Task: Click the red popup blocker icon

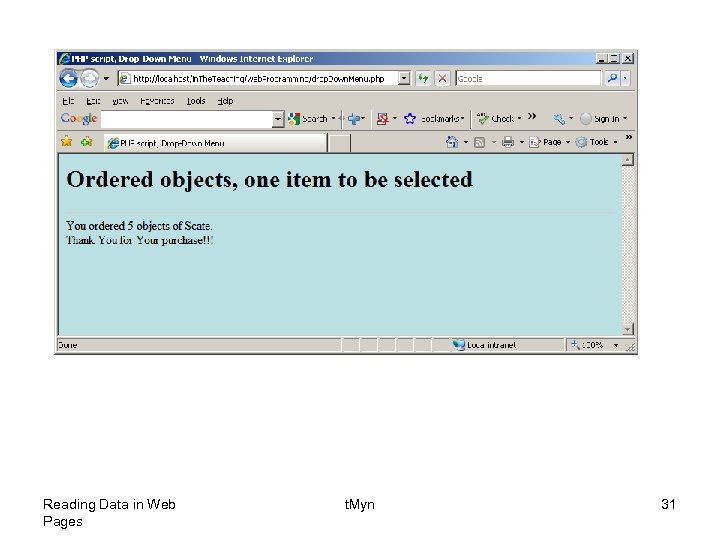Action: 382,119
